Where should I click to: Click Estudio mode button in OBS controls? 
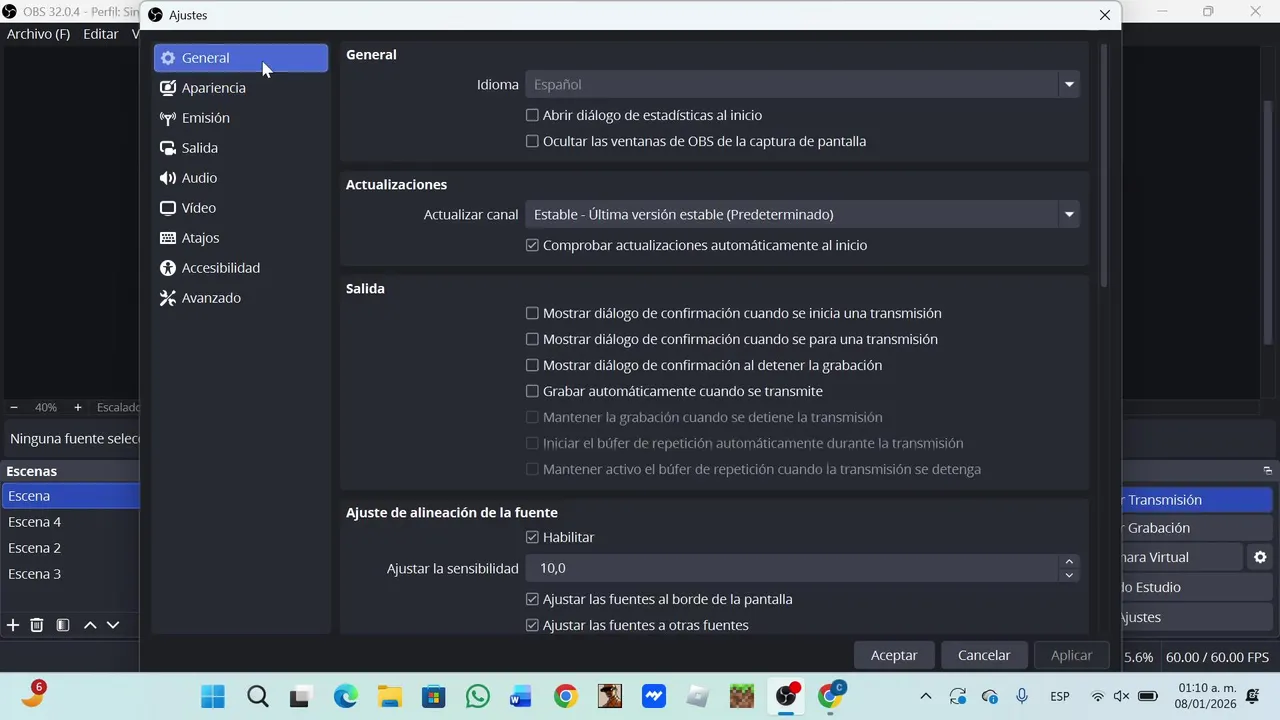pyautogui.click(x=1195, y=587)
